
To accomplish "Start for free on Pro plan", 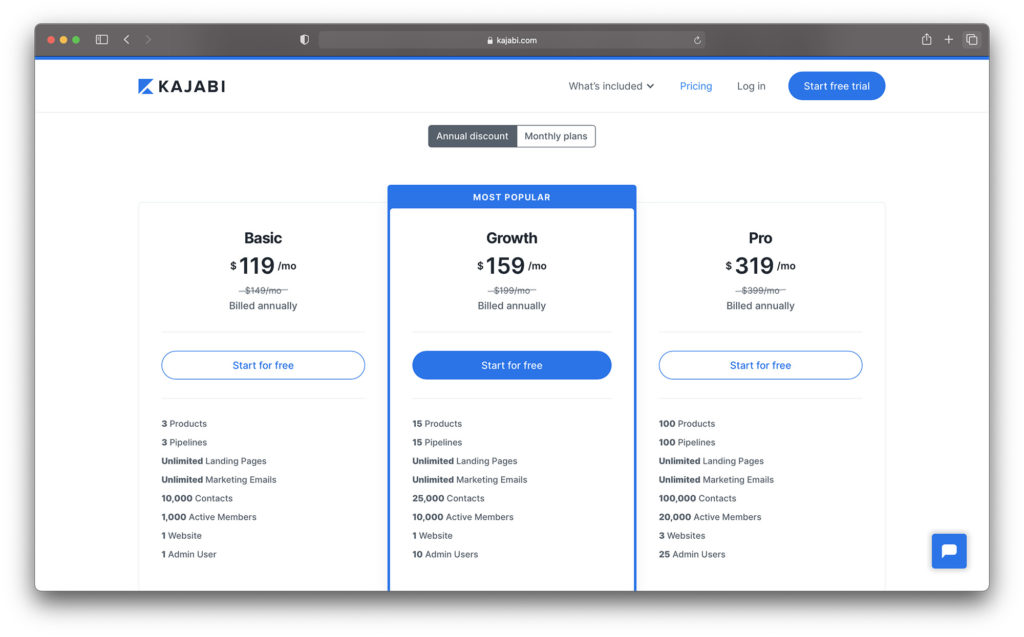I will [x=760, y=365].
